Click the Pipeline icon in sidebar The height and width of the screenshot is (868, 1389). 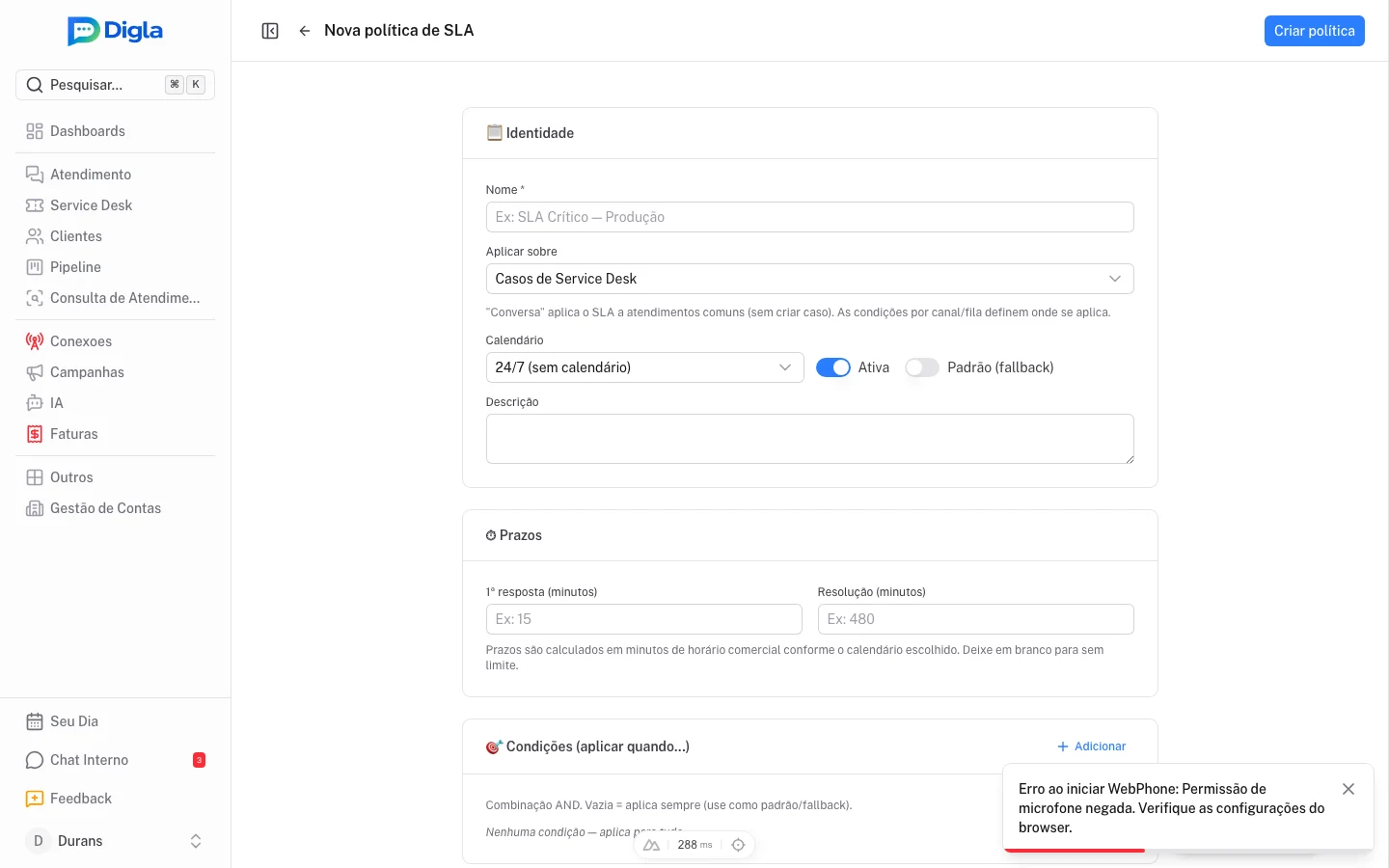point(35,267)
